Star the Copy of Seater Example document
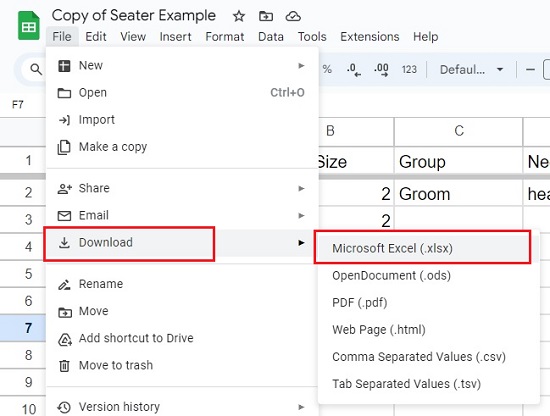This screenshot has height=416, width=550. 239,16
